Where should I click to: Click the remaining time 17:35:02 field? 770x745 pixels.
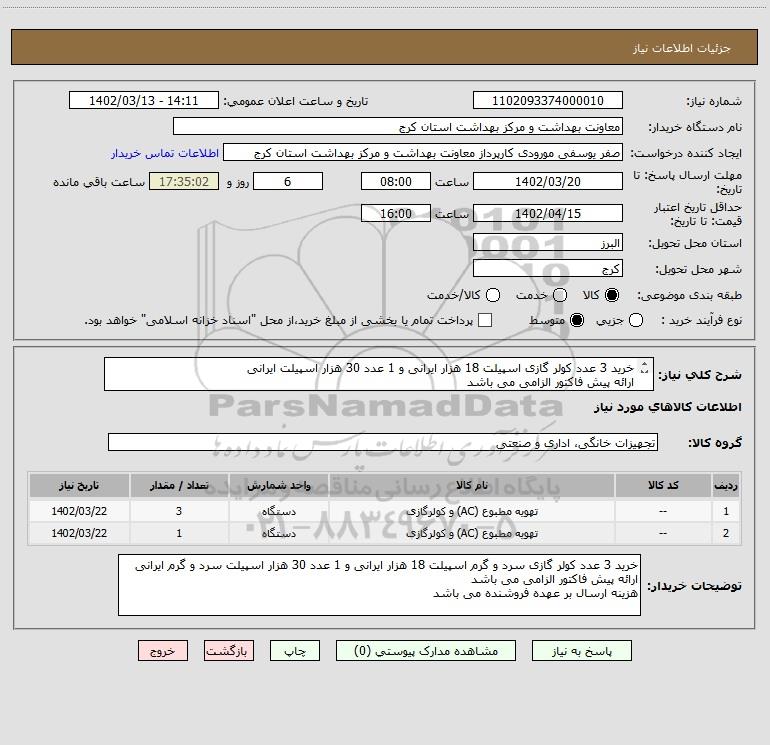point(184,181)
